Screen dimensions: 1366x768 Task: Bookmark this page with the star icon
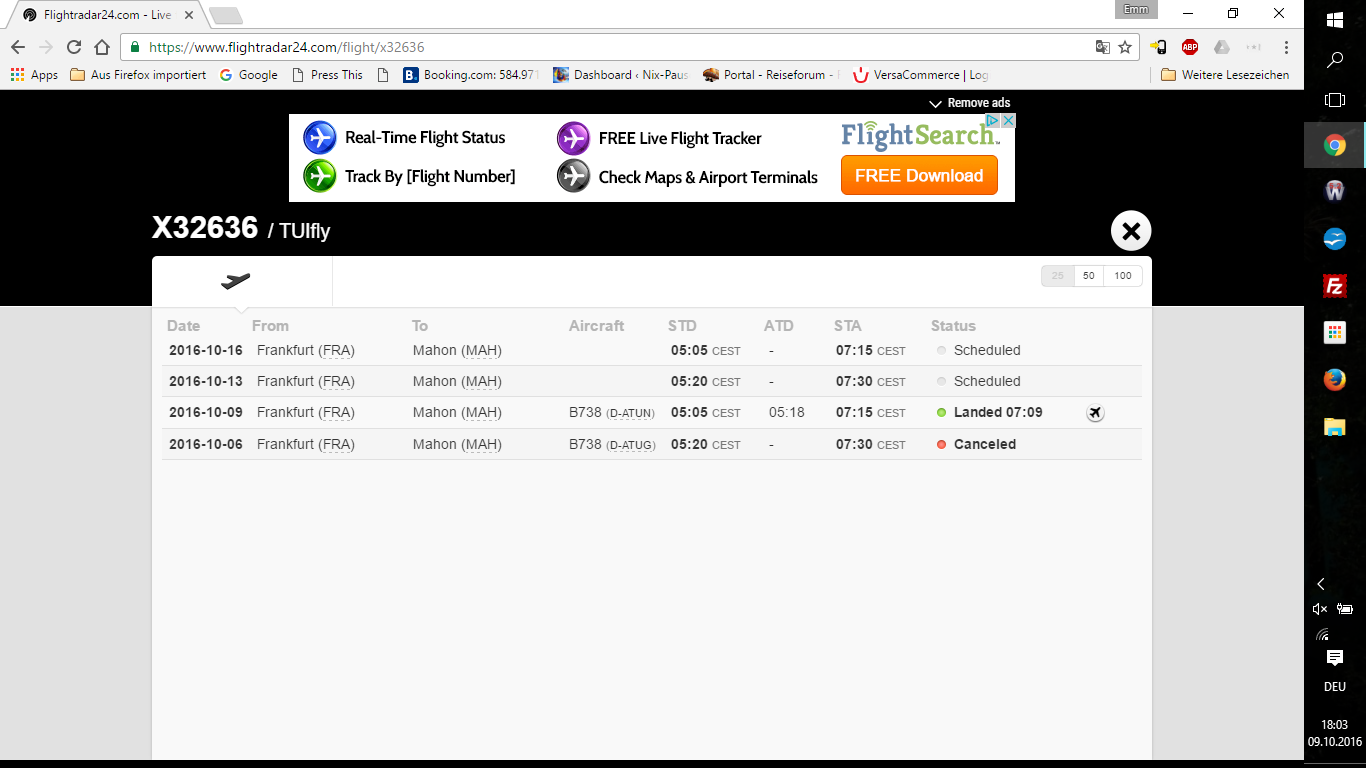coord(1125,47)
